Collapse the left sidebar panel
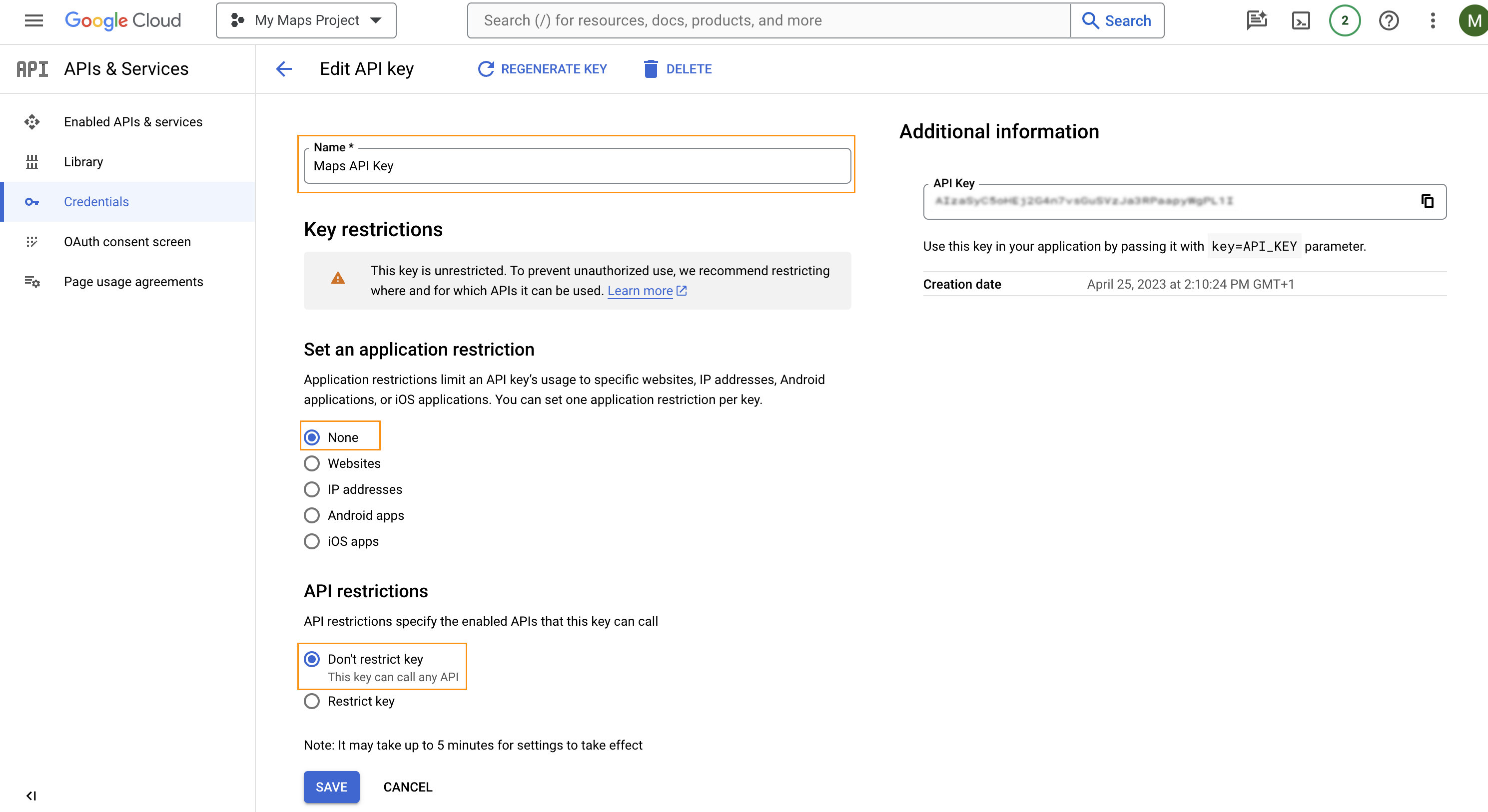Viewport: 1488px width, 812px height. [x=31, y=796]
